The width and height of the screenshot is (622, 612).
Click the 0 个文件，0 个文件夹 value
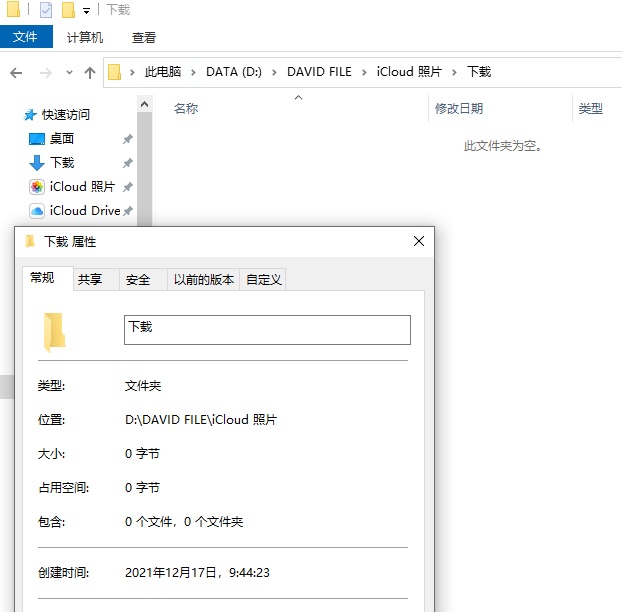(184, 522)
